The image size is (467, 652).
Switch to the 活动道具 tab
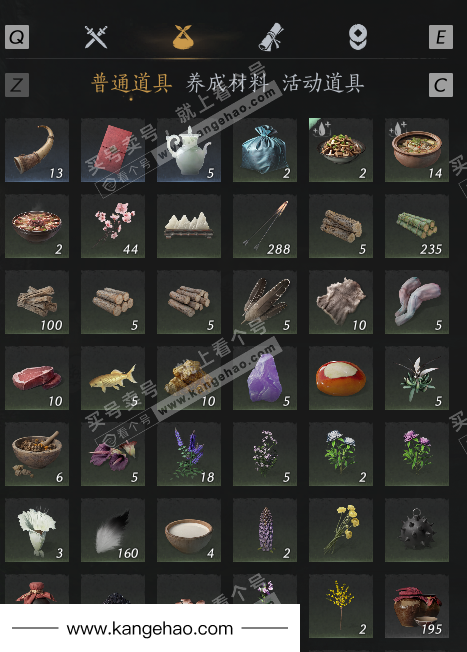pyautogui.click(x=323, y=83)
